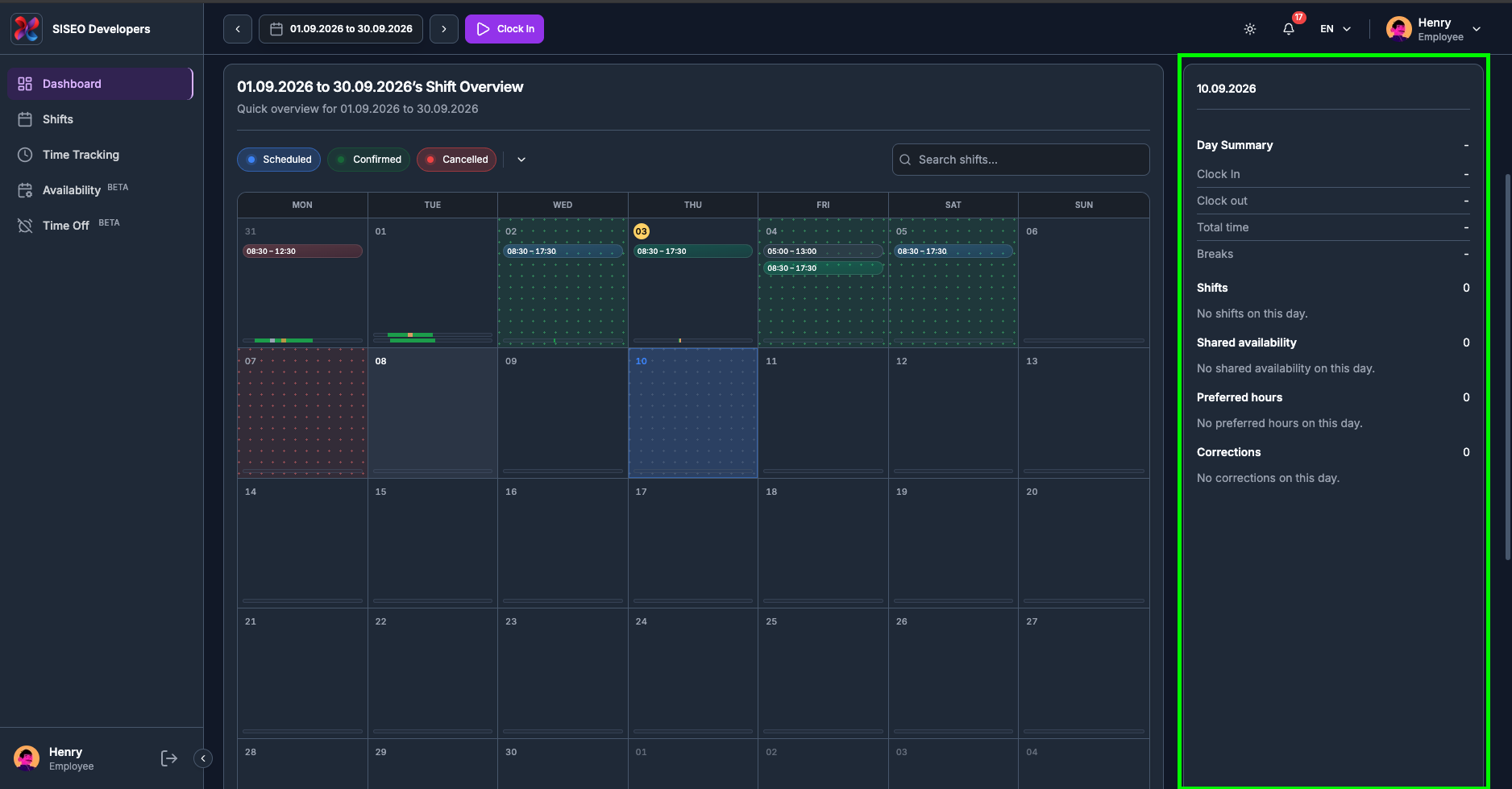Click the Clock out row in Day Summary
This screenshot has height=789, width=1512.
1333,201
